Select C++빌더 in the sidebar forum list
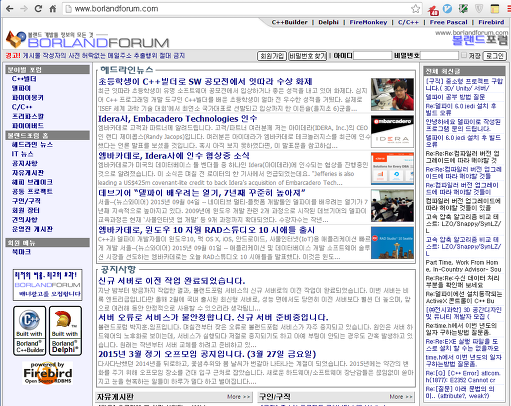511x406 pixels. click(x=24, y=79)
